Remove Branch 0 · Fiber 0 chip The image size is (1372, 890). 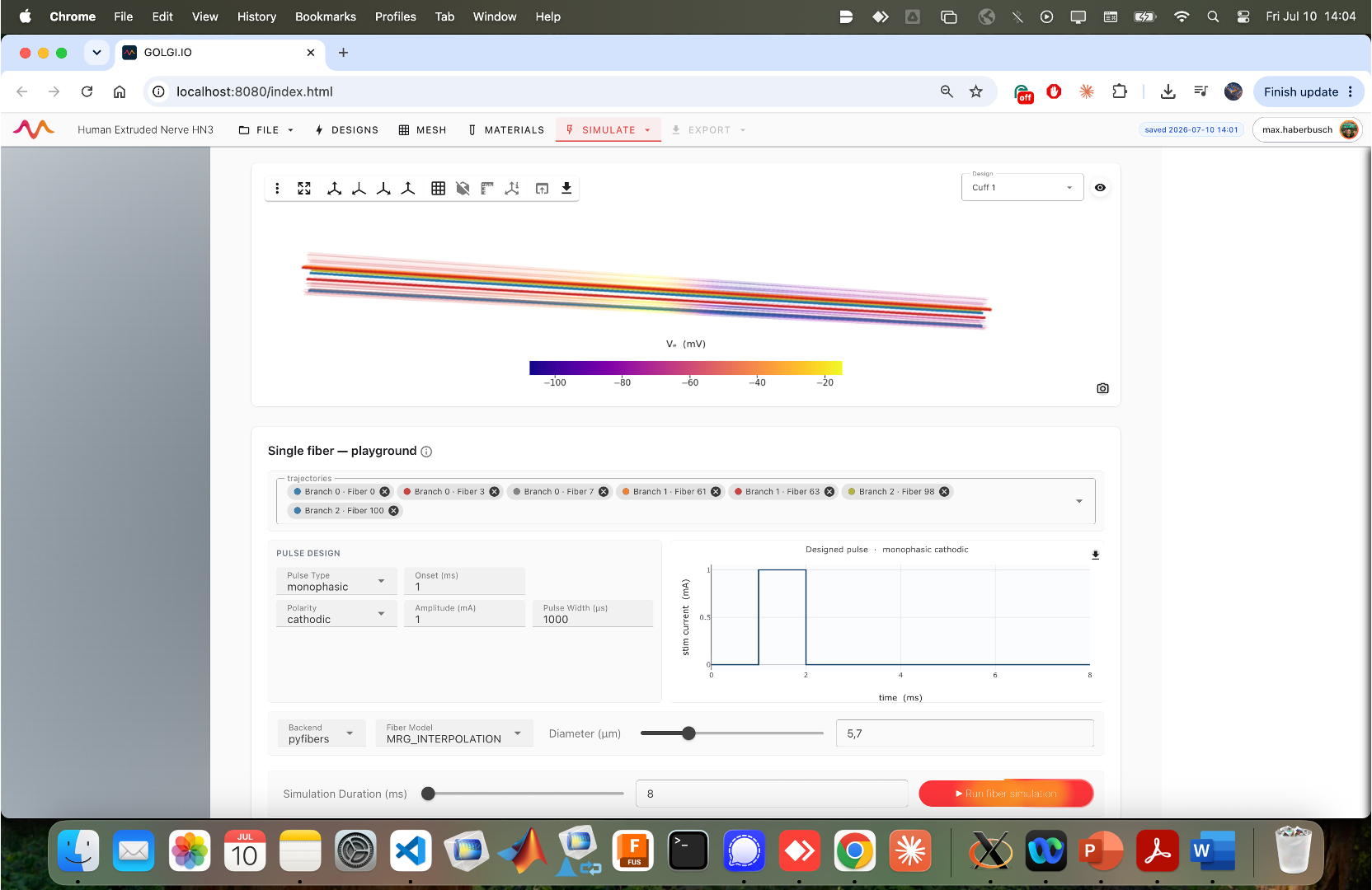[x=384, y=492]
